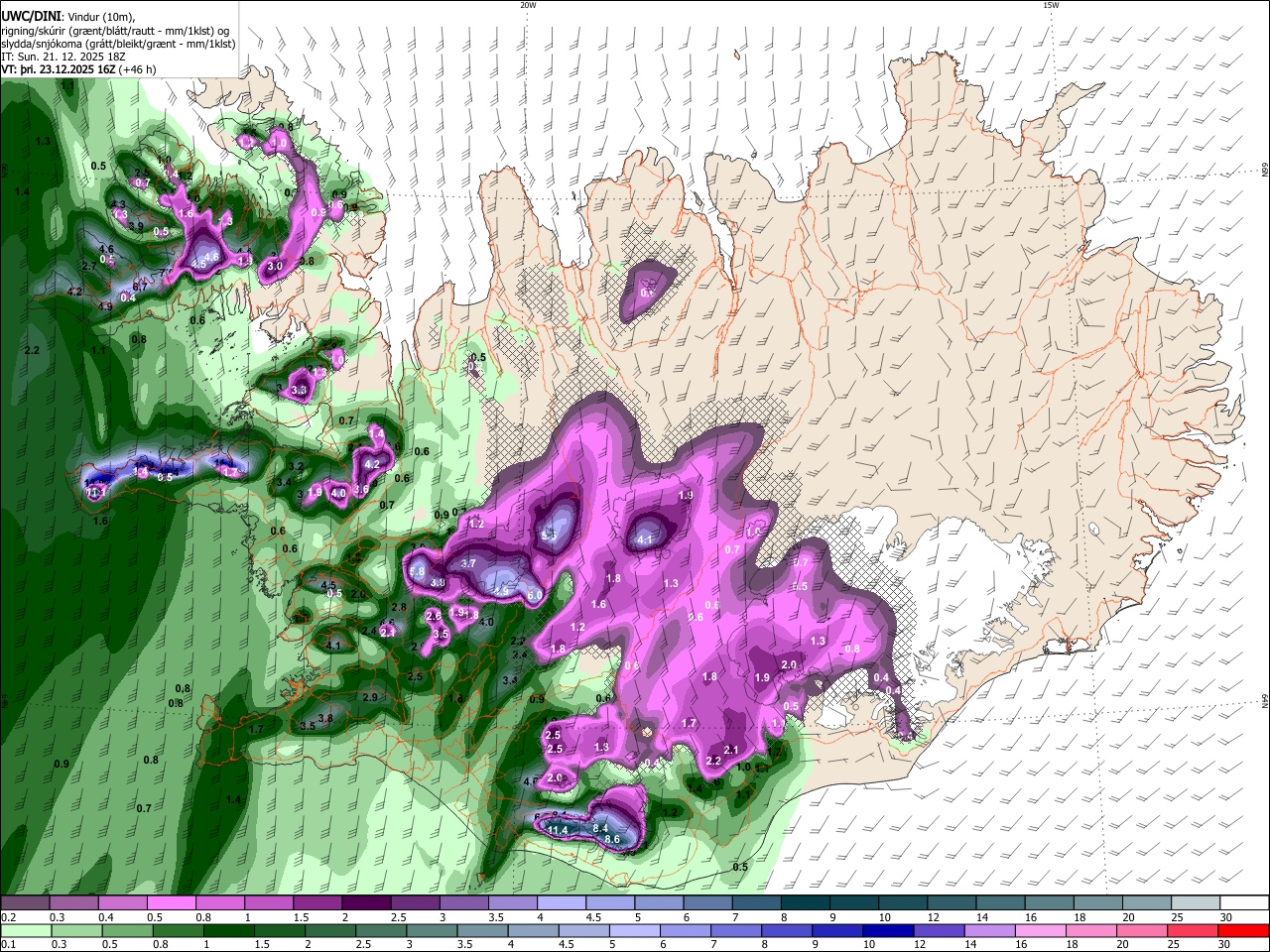The width and height of the screenshot is (1270, 952).
Task: Click the 15W longitude label
Action: [x=1051, y=5]
